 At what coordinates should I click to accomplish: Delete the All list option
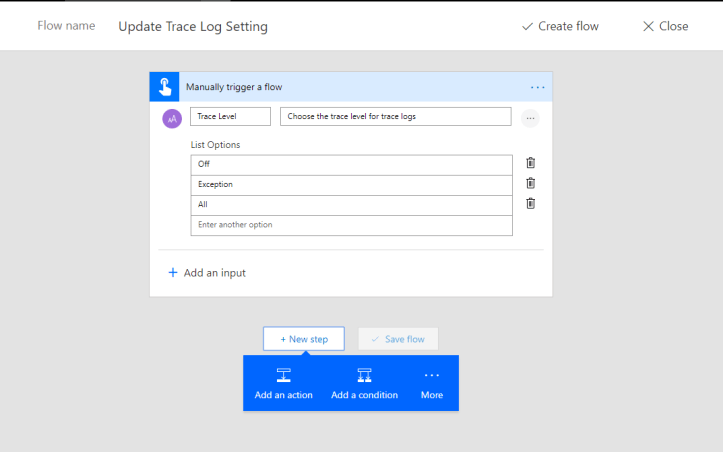pyautogui.click(x=531, y=203)
